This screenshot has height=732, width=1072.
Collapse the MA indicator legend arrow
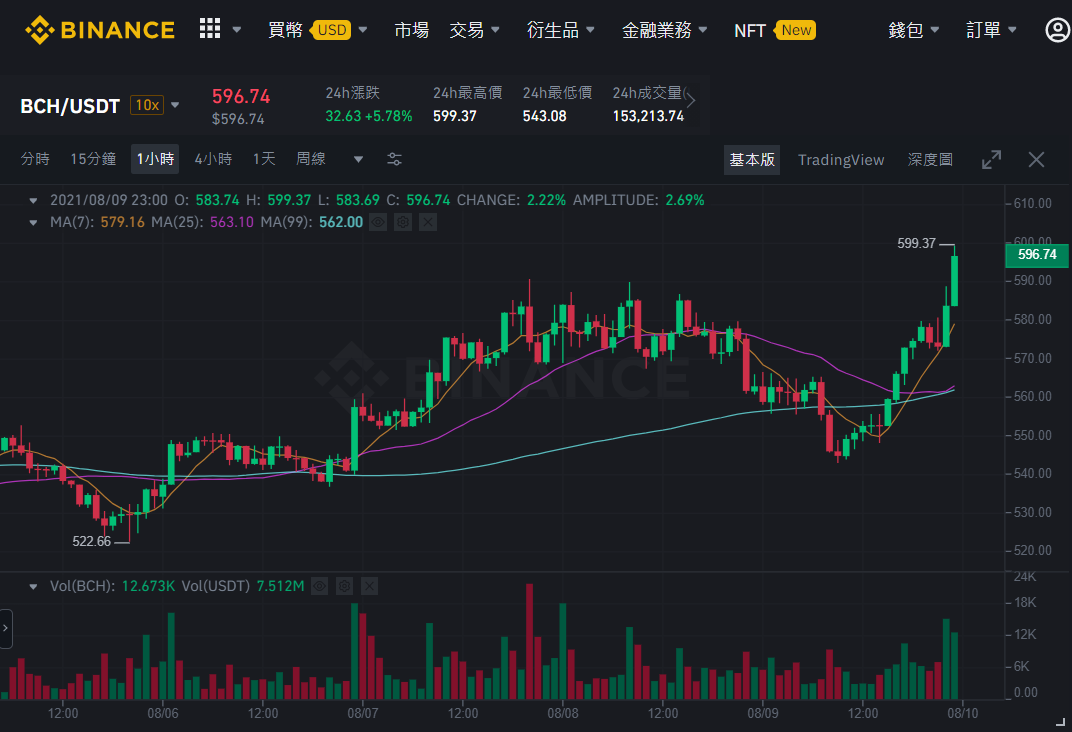click(33, 222)
